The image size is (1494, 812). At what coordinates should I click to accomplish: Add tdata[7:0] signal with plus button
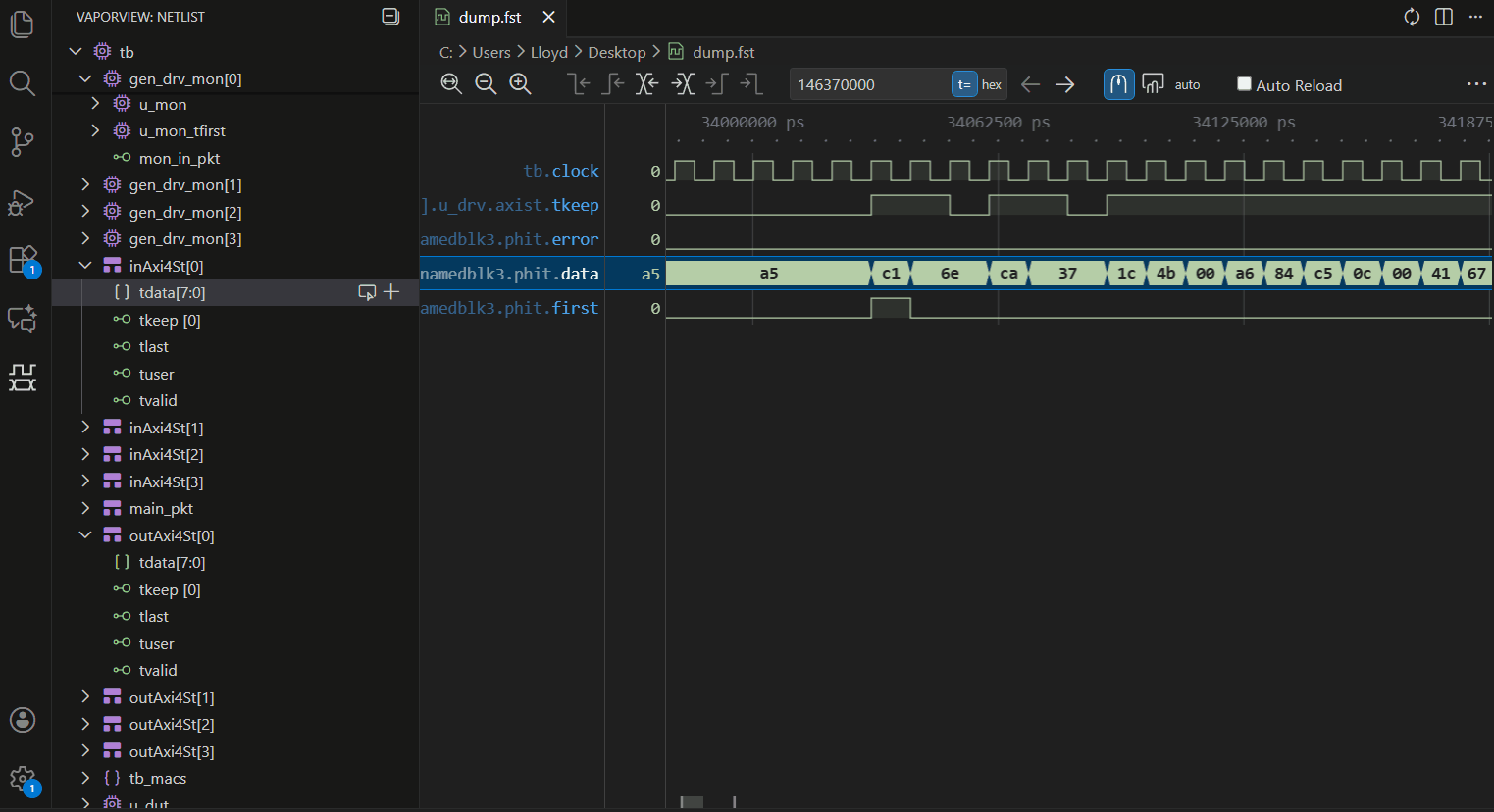[391, 292]
